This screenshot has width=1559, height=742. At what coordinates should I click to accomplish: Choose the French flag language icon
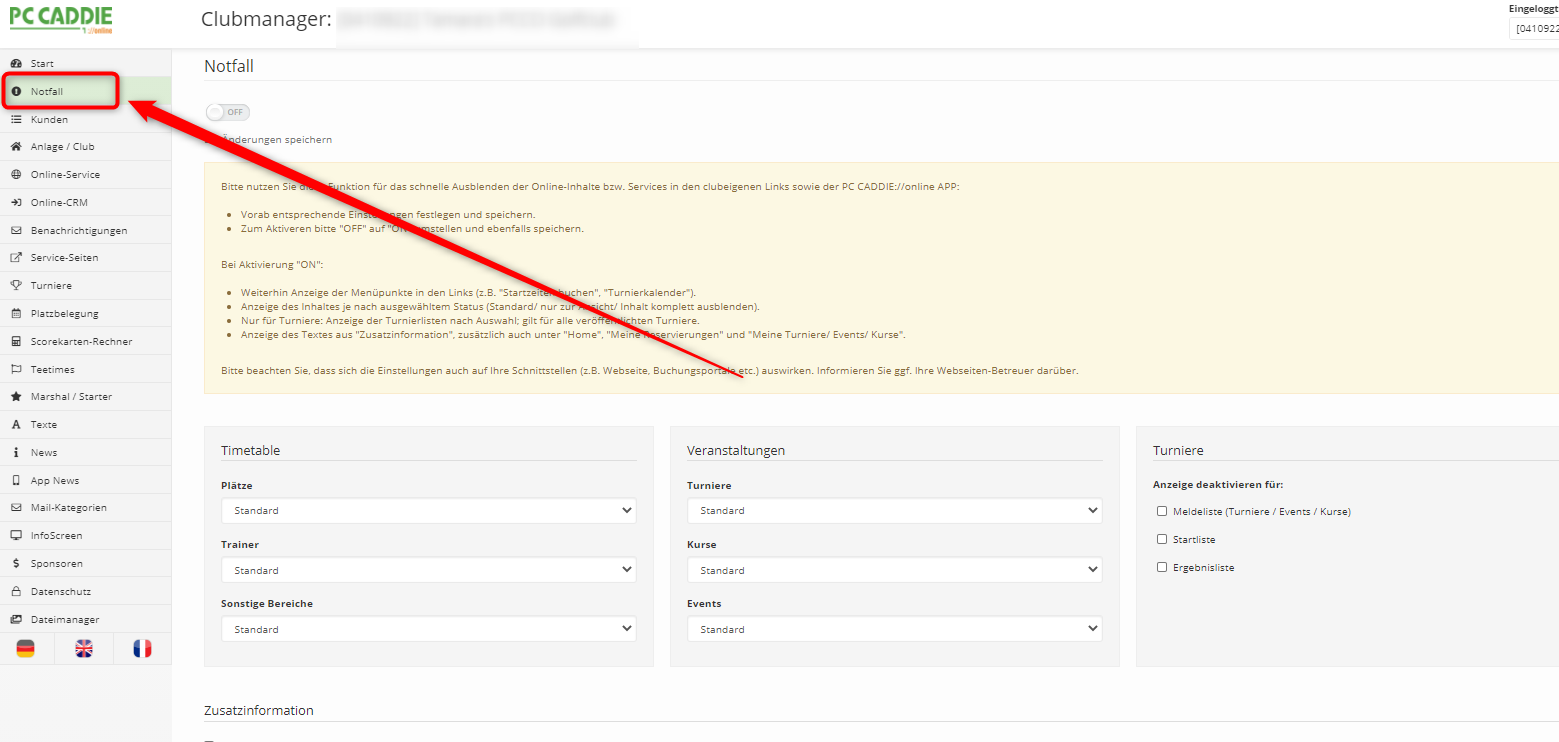(142, 649)
